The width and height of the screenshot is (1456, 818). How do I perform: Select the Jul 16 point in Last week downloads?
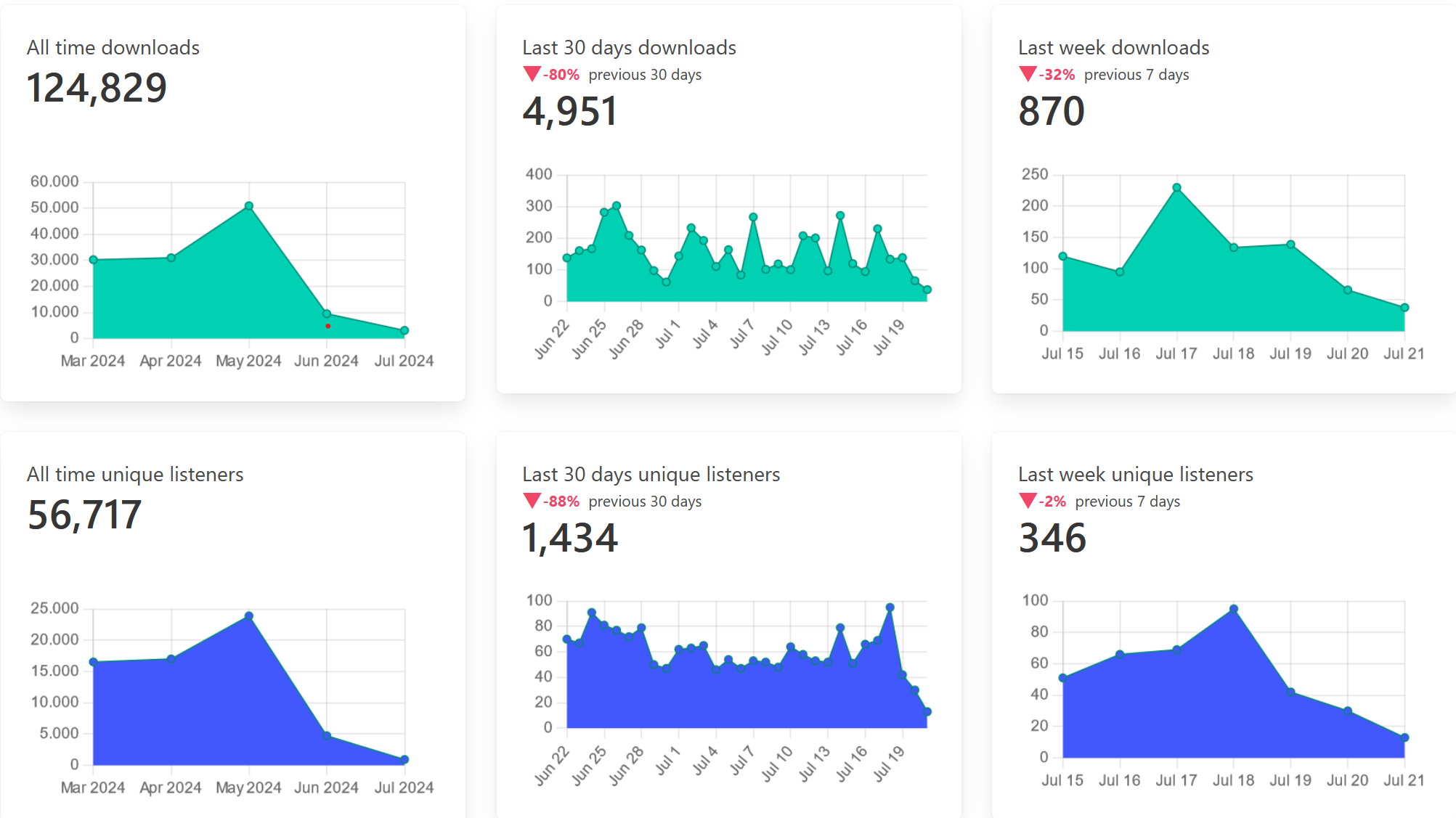[1120, 271]
